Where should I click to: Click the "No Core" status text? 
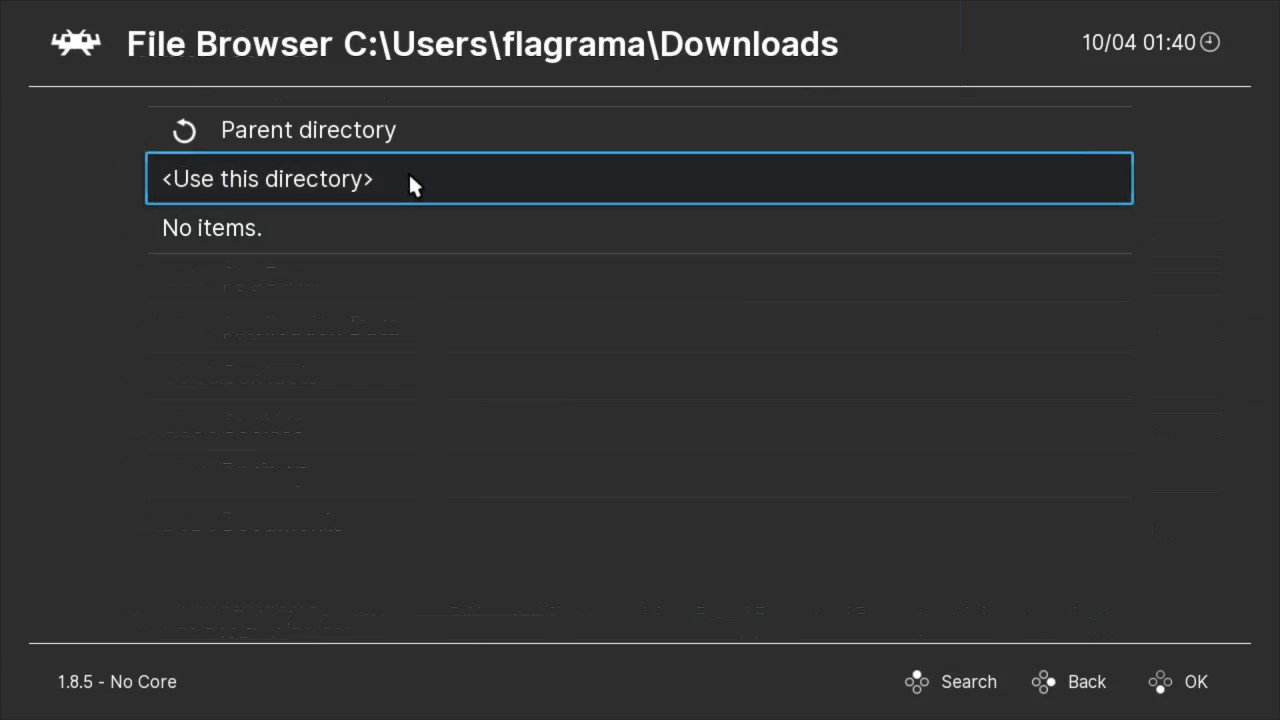point(143,682)
